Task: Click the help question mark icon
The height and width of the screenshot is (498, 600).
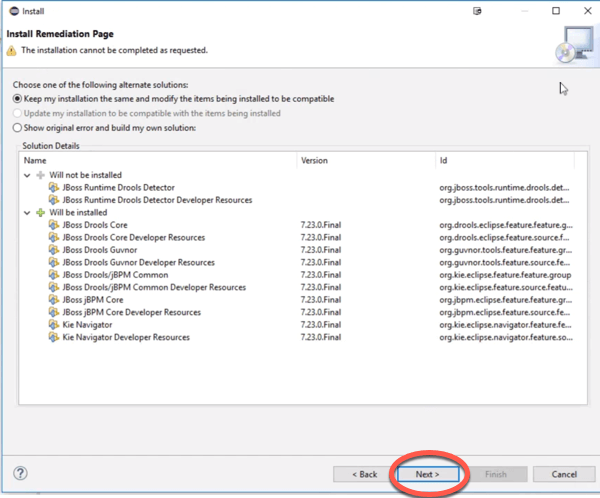Action: pos(20,473)
